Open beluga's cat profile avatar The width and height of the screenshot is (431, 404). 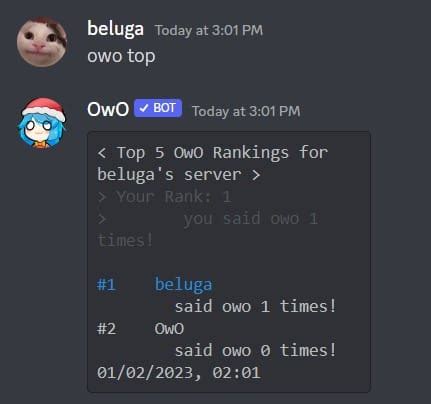42,42
